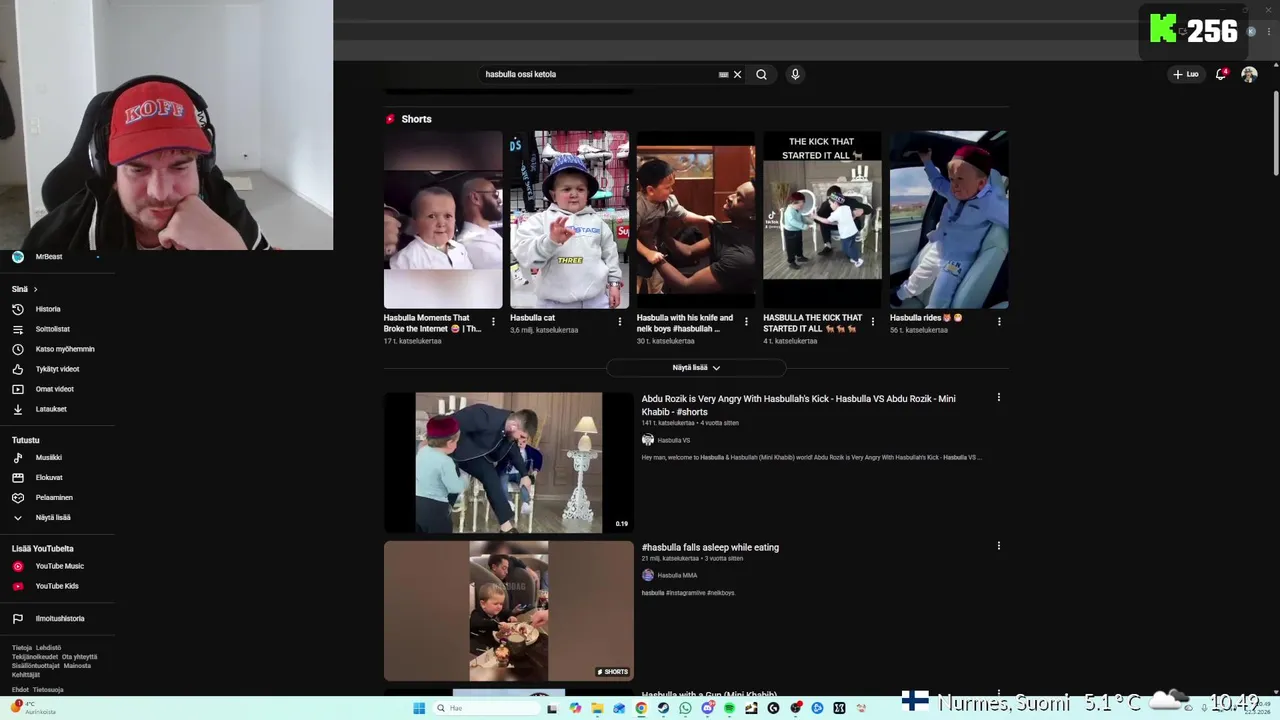Open Sisällöntuottajat footer link
The width and height of the screenshot is (1280, 720).
coord(36,666)
